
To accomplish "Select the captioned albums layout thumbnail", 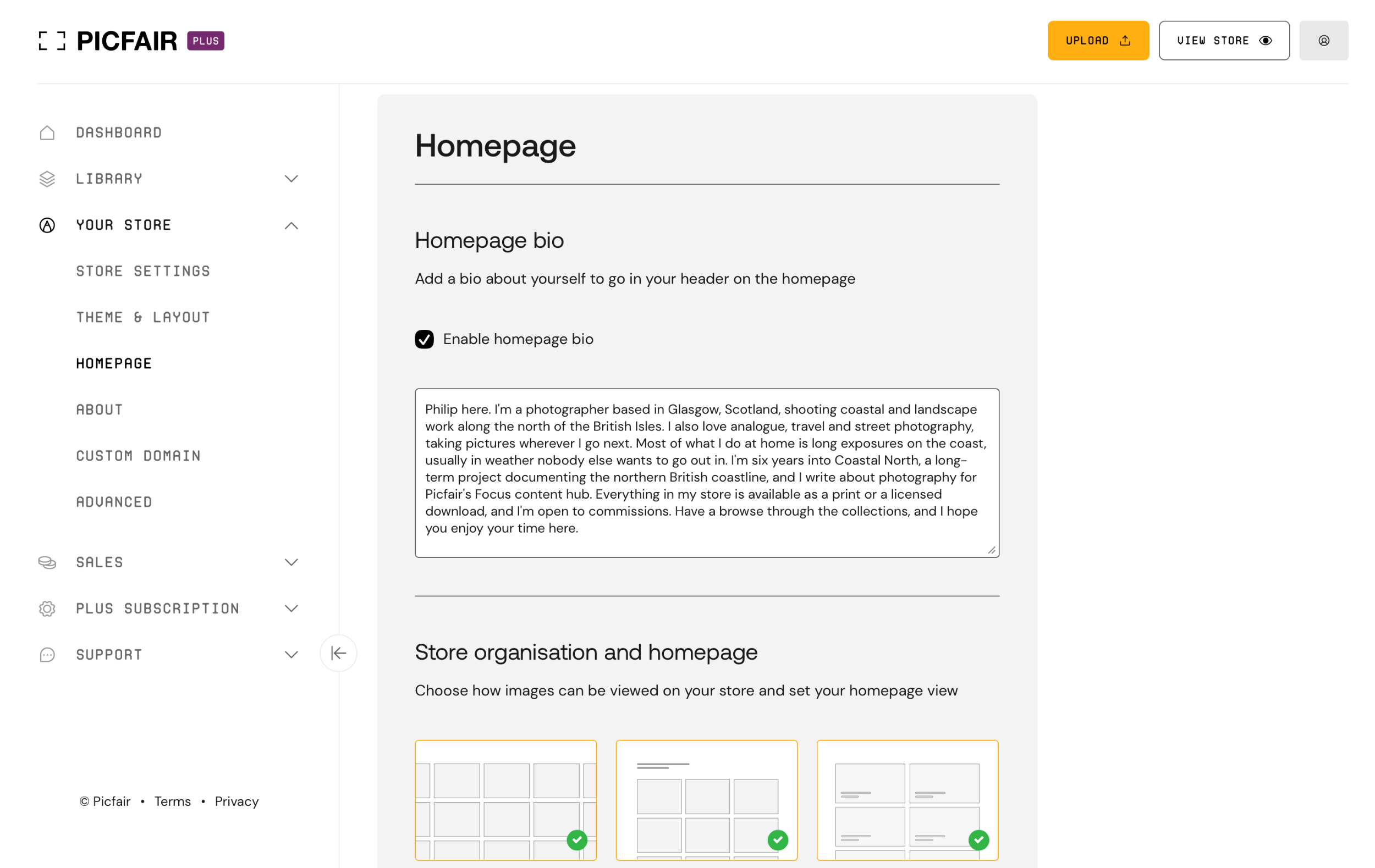I will 908,800.
